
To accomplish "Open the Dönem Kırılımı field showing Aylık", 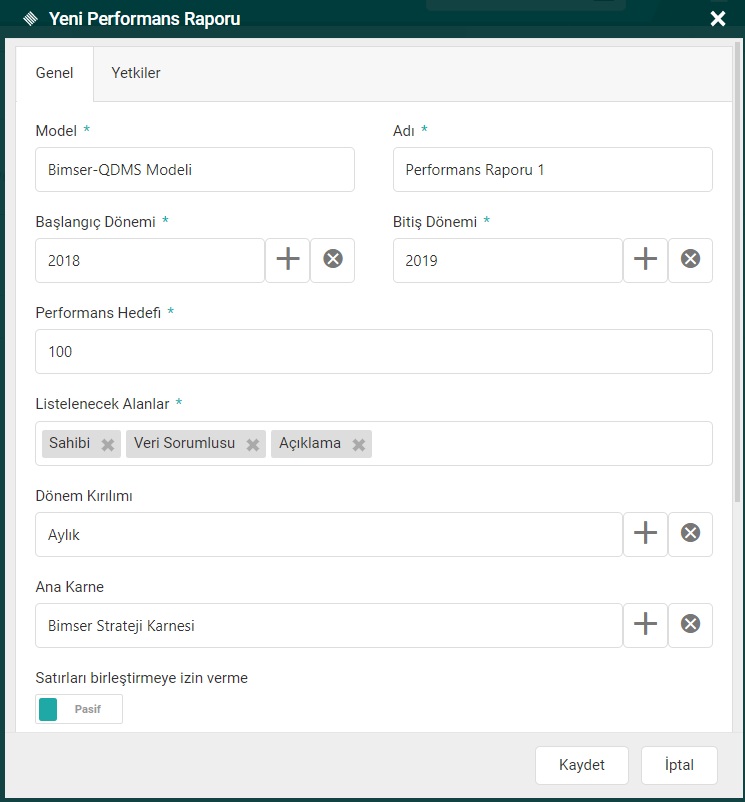I will (x=328, y=534).
